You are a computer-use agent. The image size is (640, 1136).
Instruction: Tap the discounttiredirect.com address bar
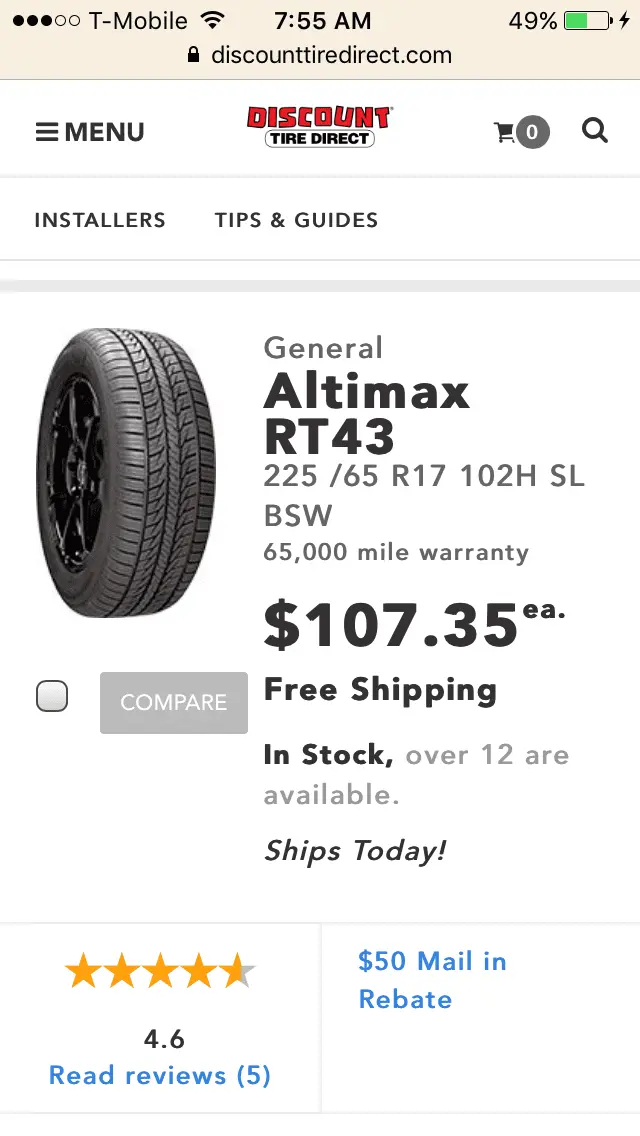[x=330, y=55]
